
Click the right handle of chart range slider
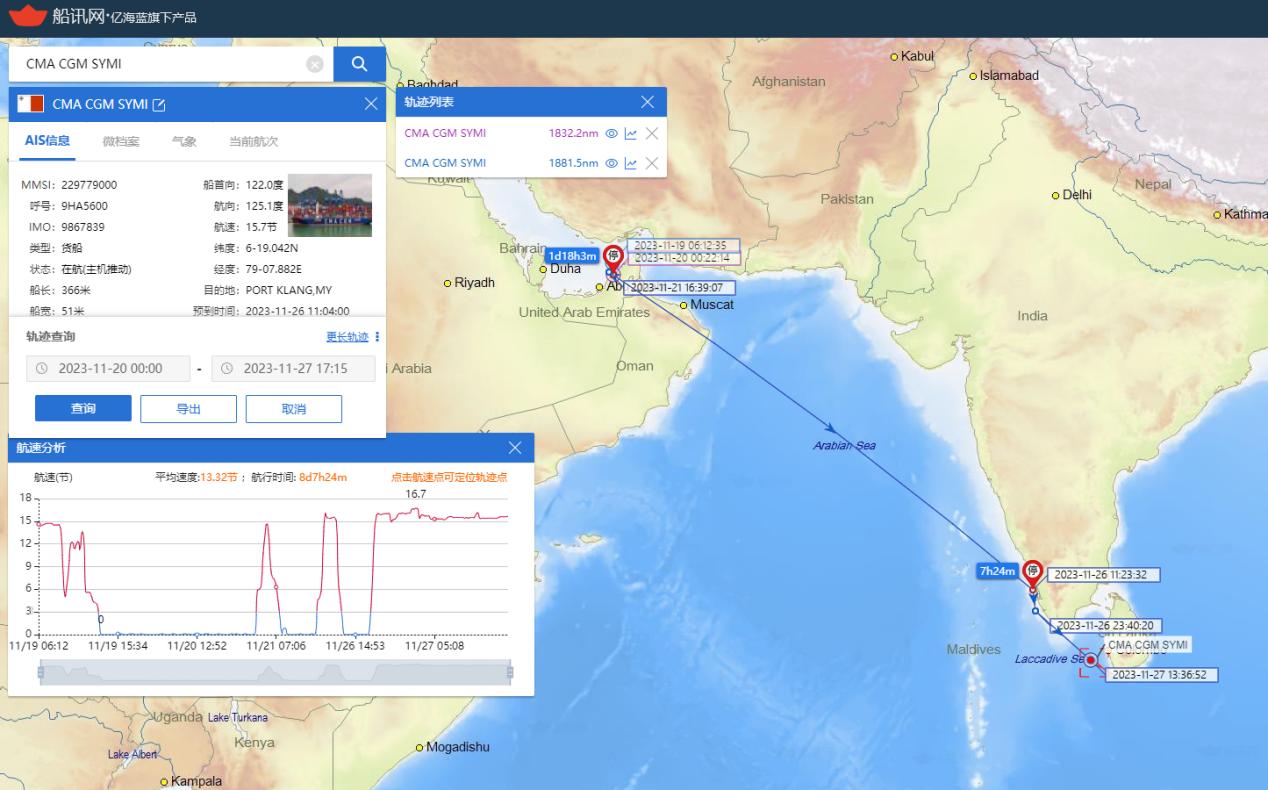coord(510,673)
